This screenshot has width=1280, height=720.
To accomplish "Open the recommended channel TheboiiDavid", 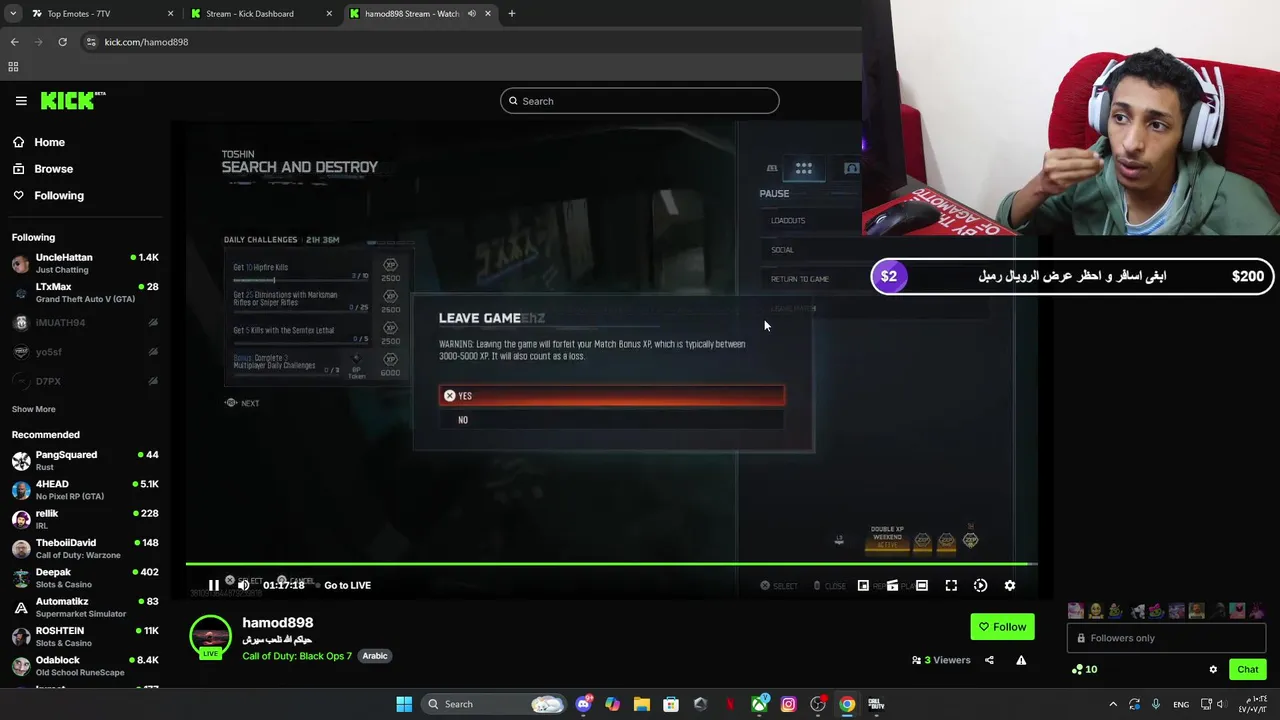I will click(85, 548).
